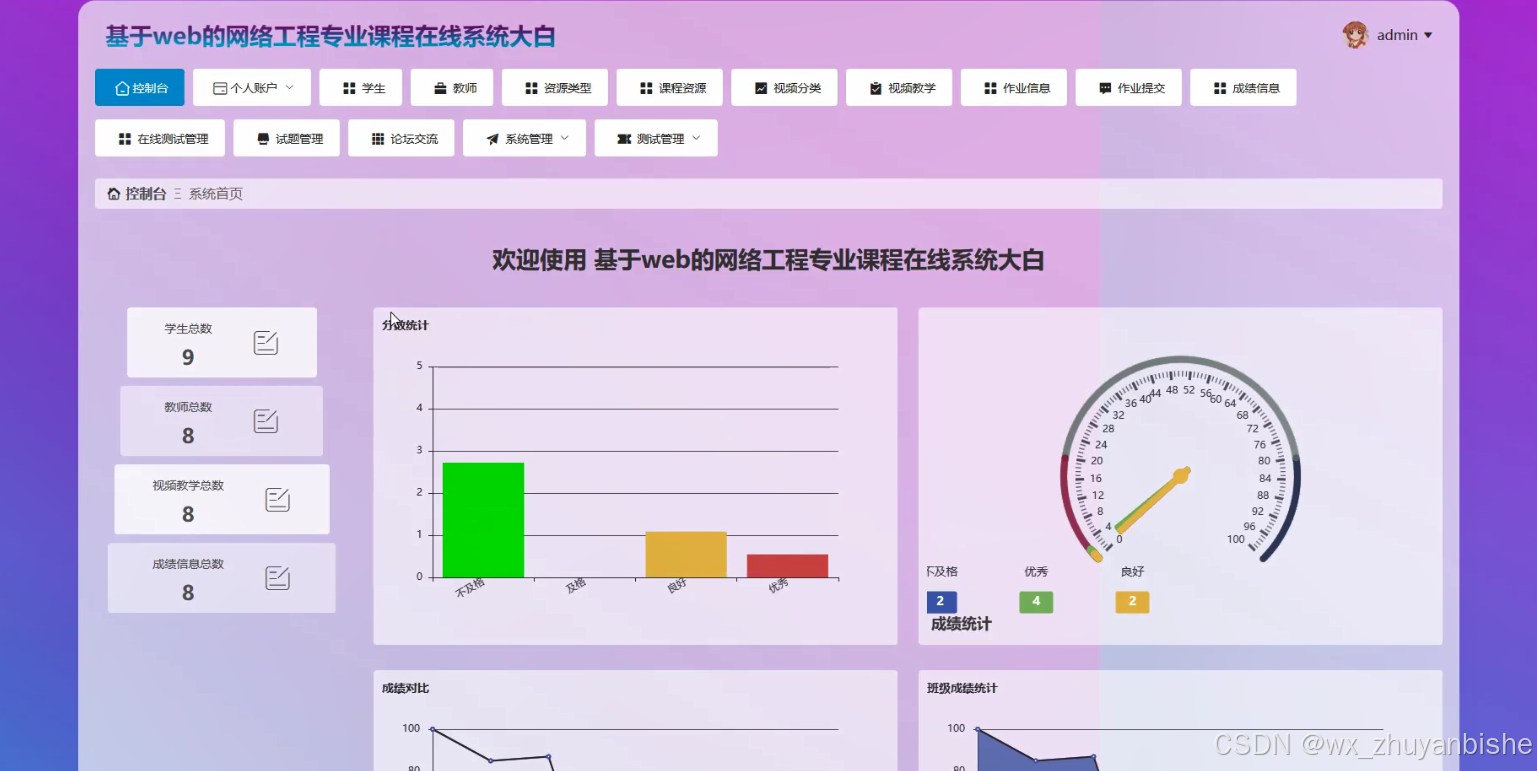Viewport: 1537px width, 771px height.
Task: Click the green 优秀 color swatch
Action: (x=1036, y=601)
